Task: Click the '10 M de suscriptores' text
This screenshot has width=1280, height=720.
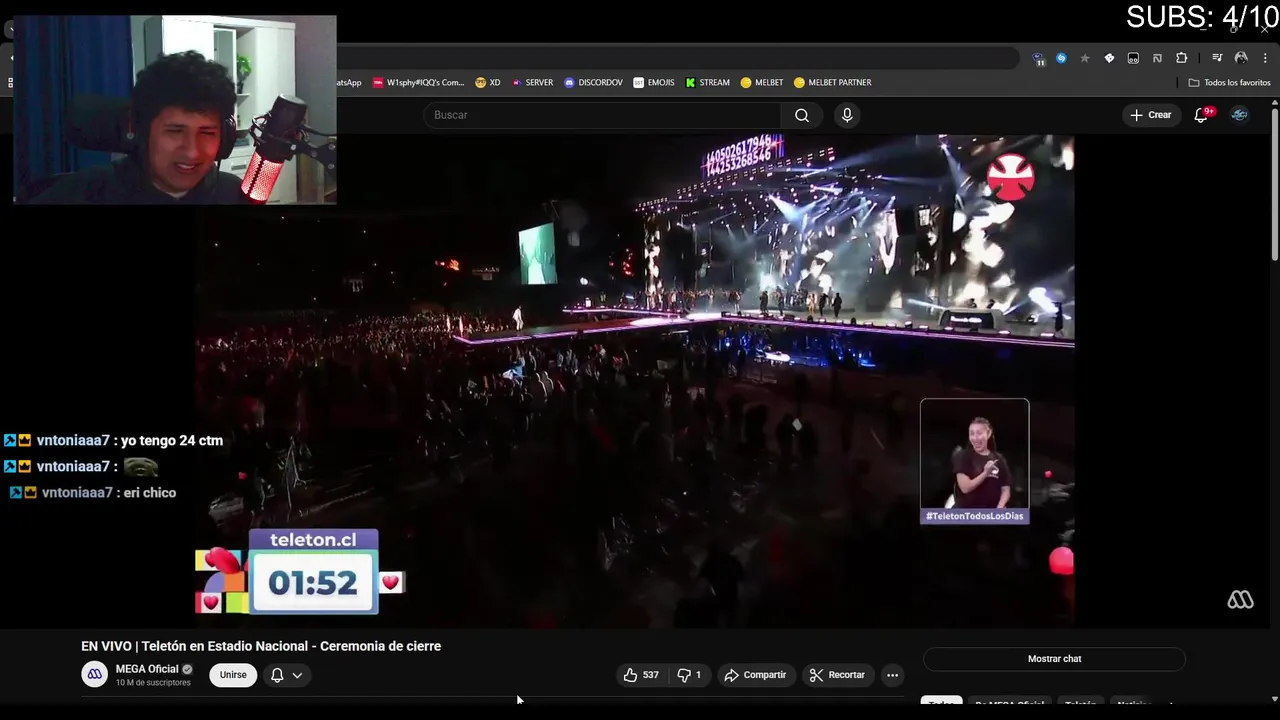Action: click(x=153, y=683)
